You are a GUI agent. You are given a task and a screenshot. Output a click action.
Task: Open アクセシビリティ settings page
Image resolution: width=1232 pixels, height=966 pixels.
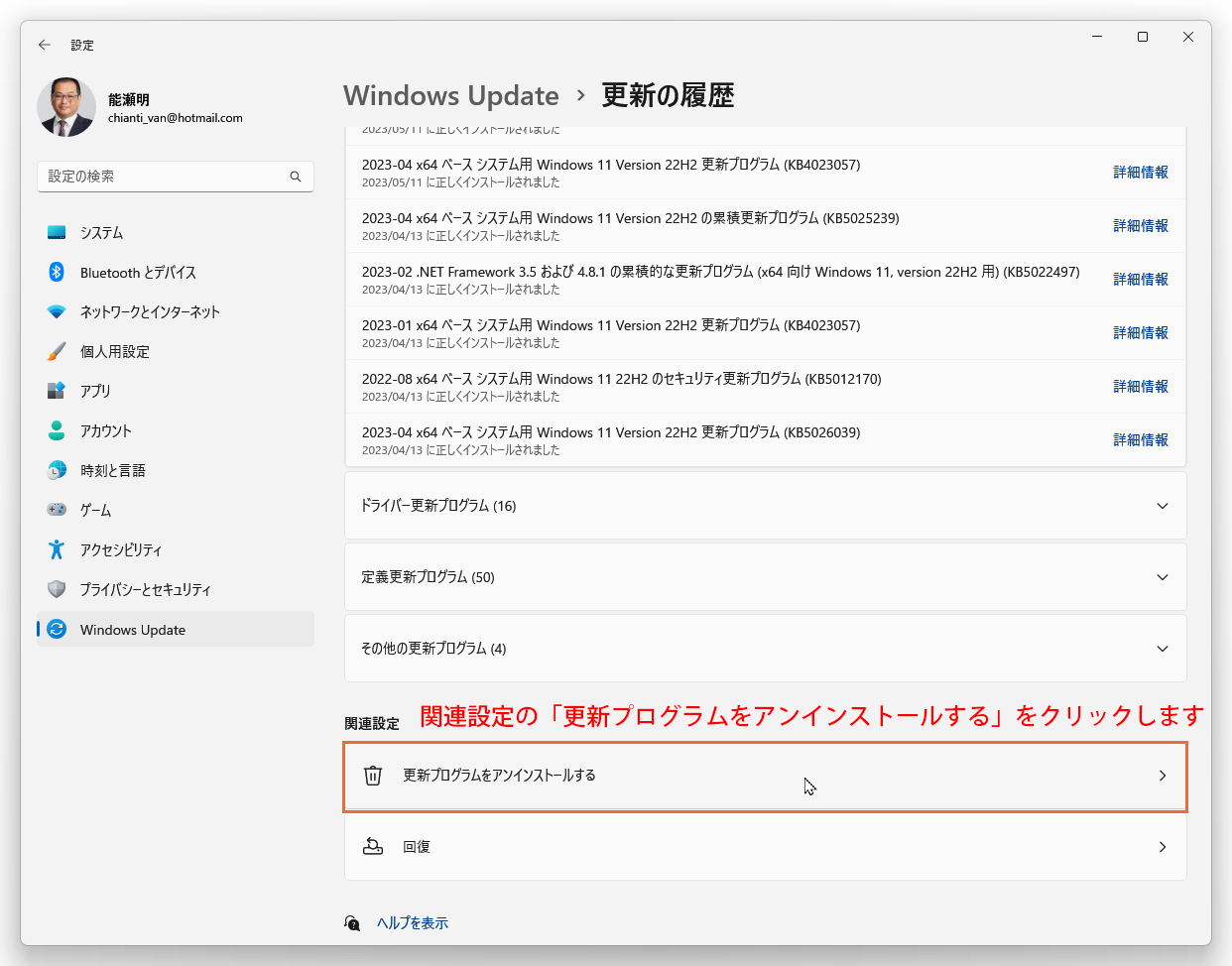coord(176,549)
